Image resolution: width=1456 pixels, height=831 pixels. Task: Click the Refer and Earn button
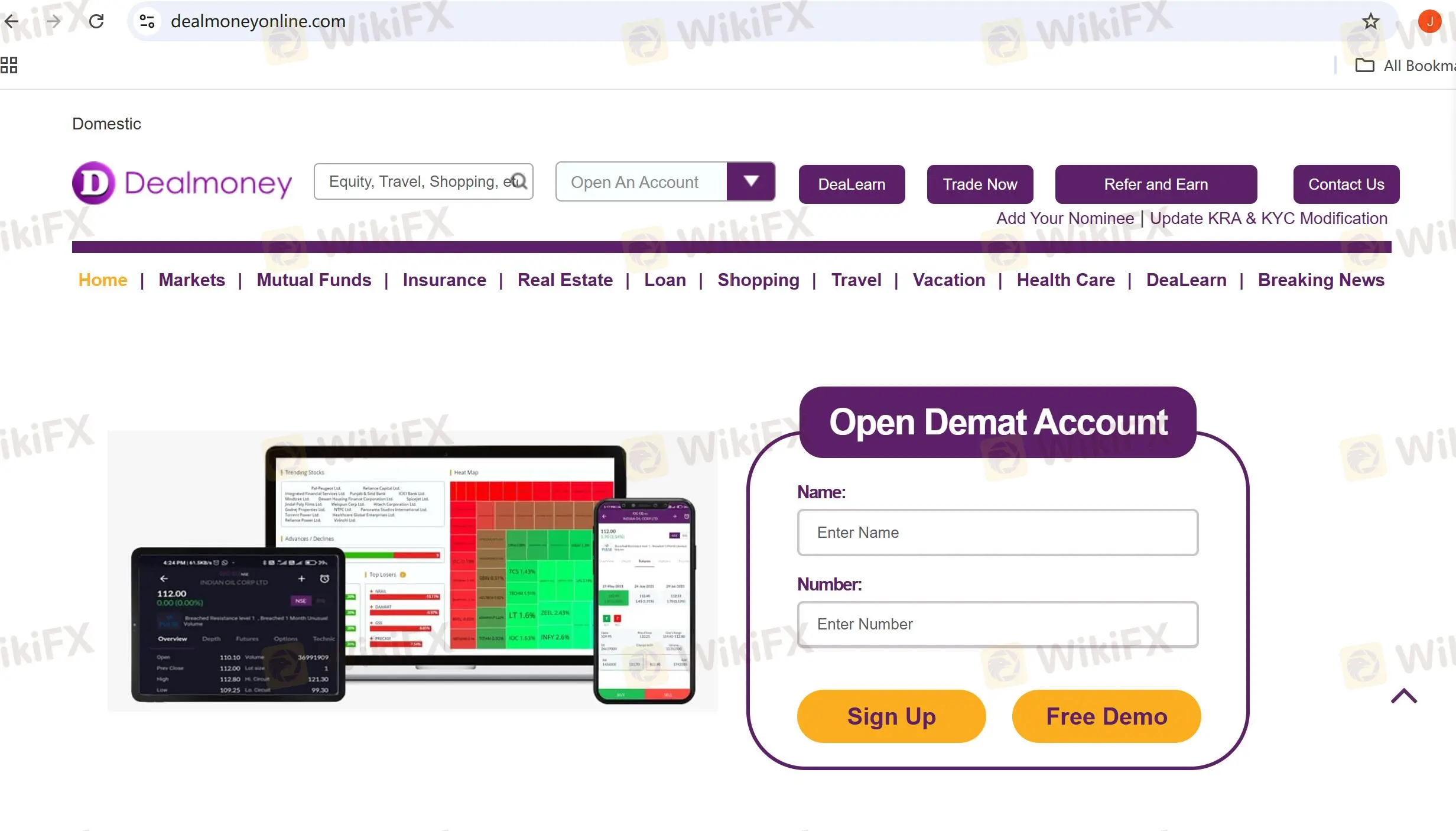[1156, 184]
